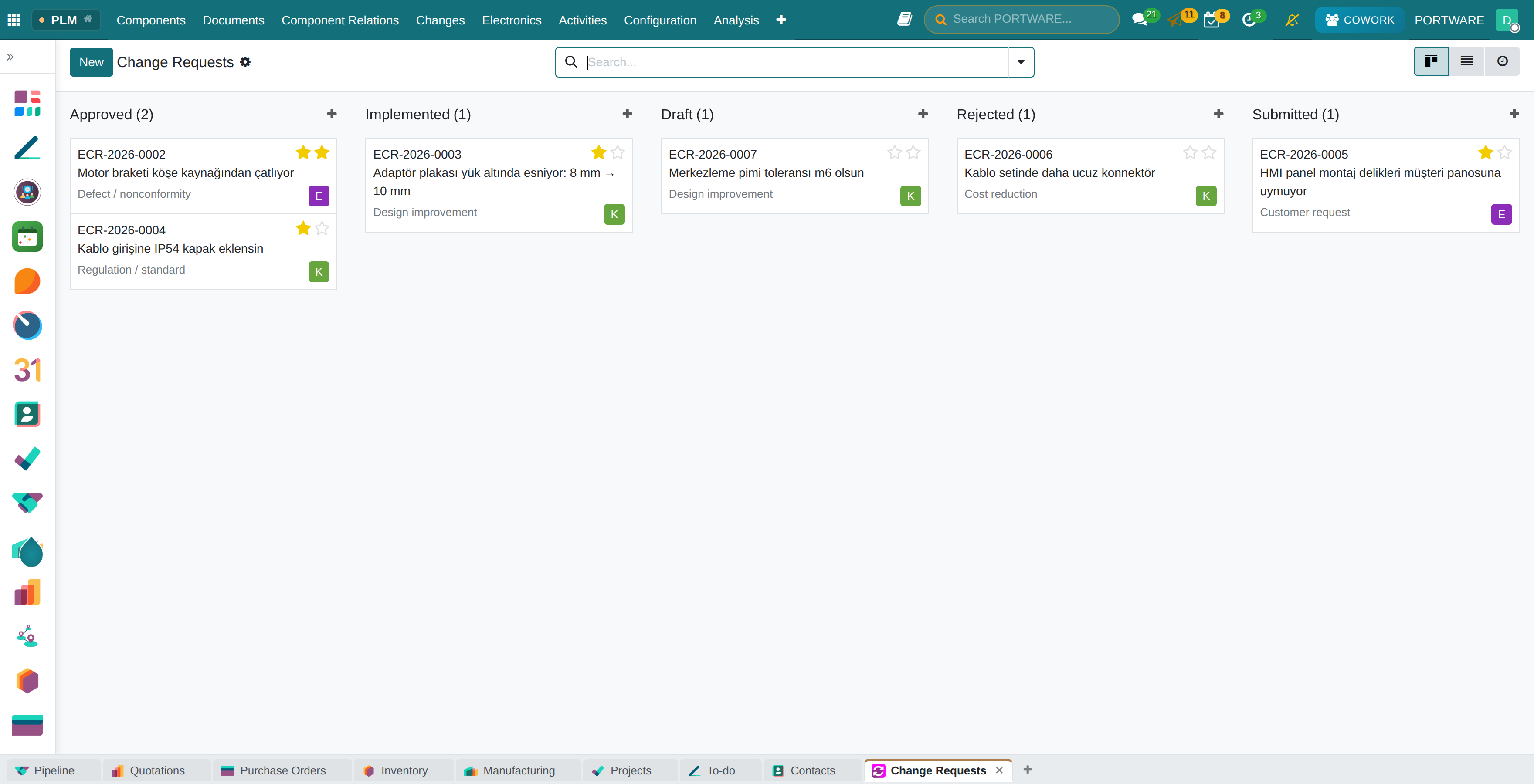1534x784 pixels.
Task: Expand the search filter options dropdown arrow
Action: coord(1021,62)
